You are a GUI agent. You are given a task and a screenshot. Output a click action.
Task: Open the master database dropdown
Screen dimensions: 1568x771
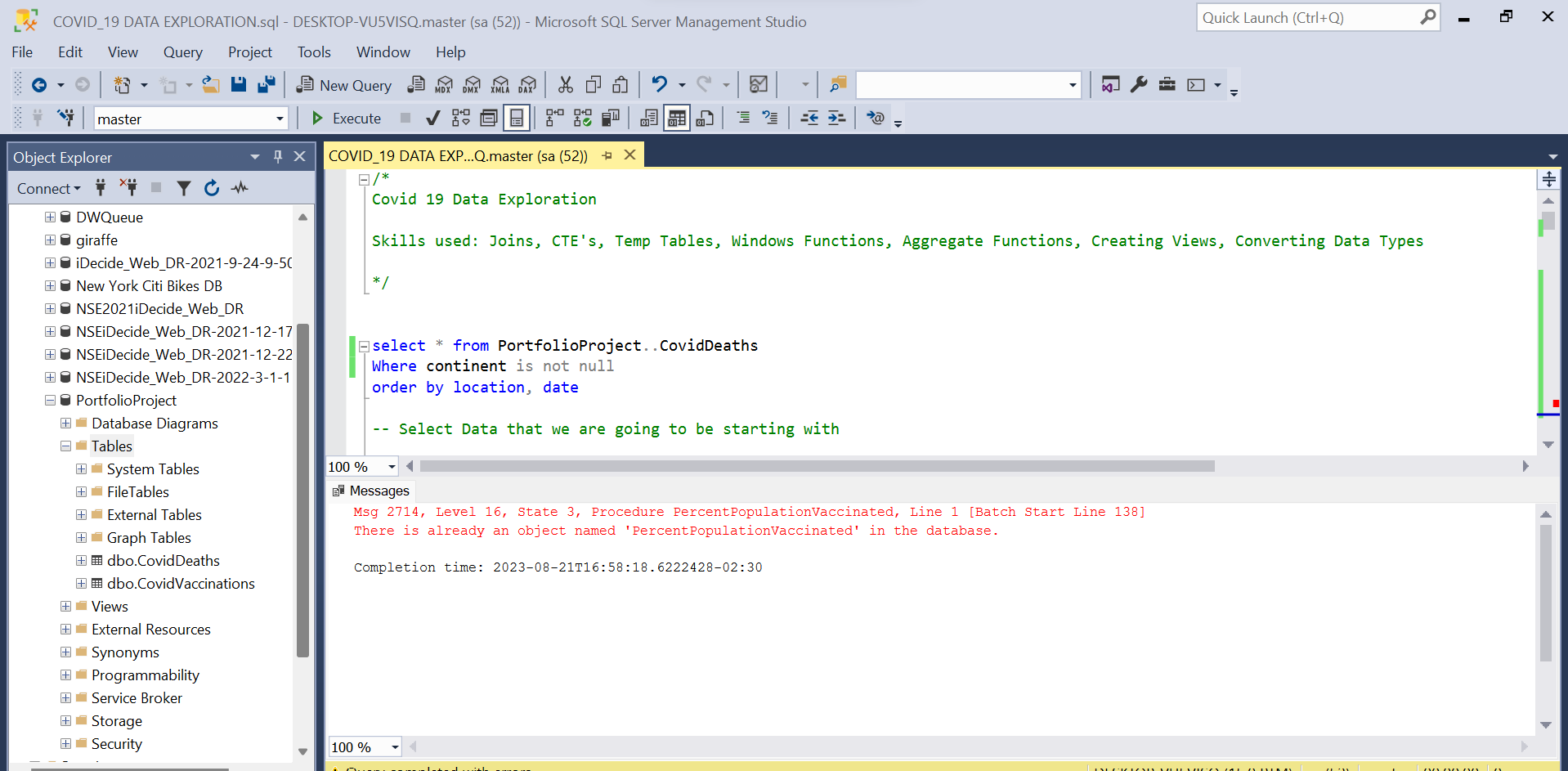[x=280, y=119]
